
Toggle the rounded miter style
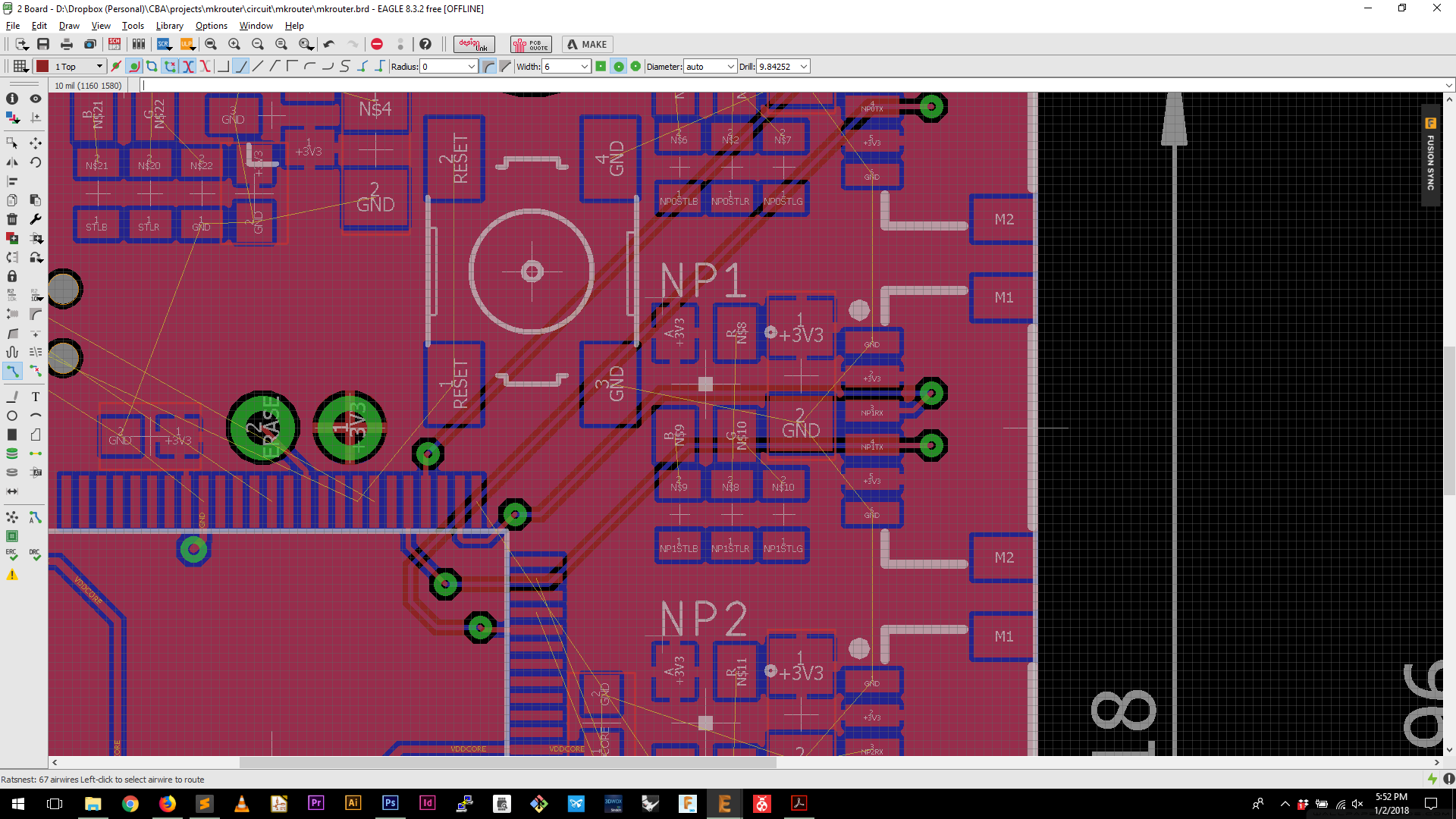(489, 67)
